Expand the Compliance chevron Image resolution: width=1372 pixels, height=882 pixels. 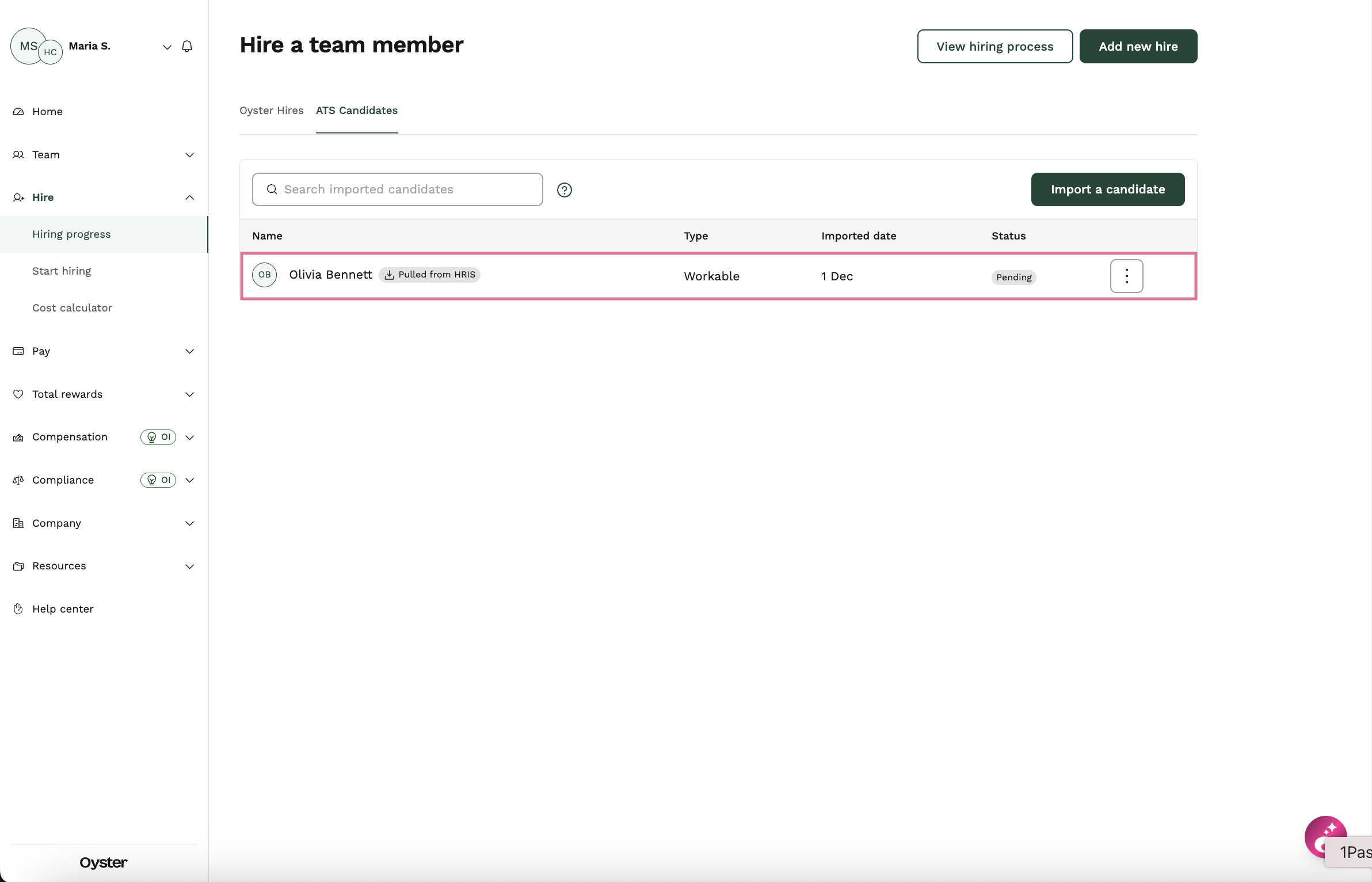click(x=189, y=480)
